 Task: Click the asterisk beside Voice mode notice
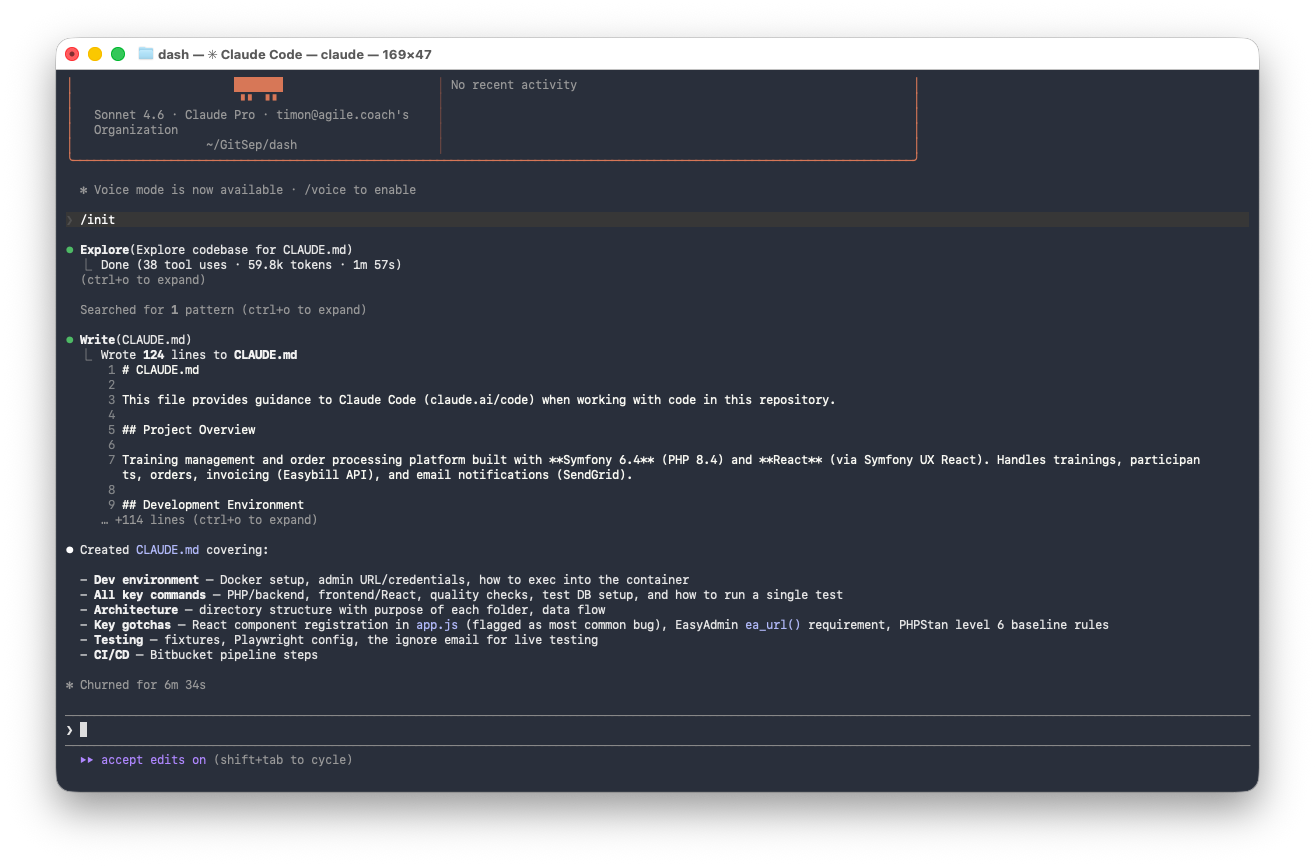[x=84, y=190]
